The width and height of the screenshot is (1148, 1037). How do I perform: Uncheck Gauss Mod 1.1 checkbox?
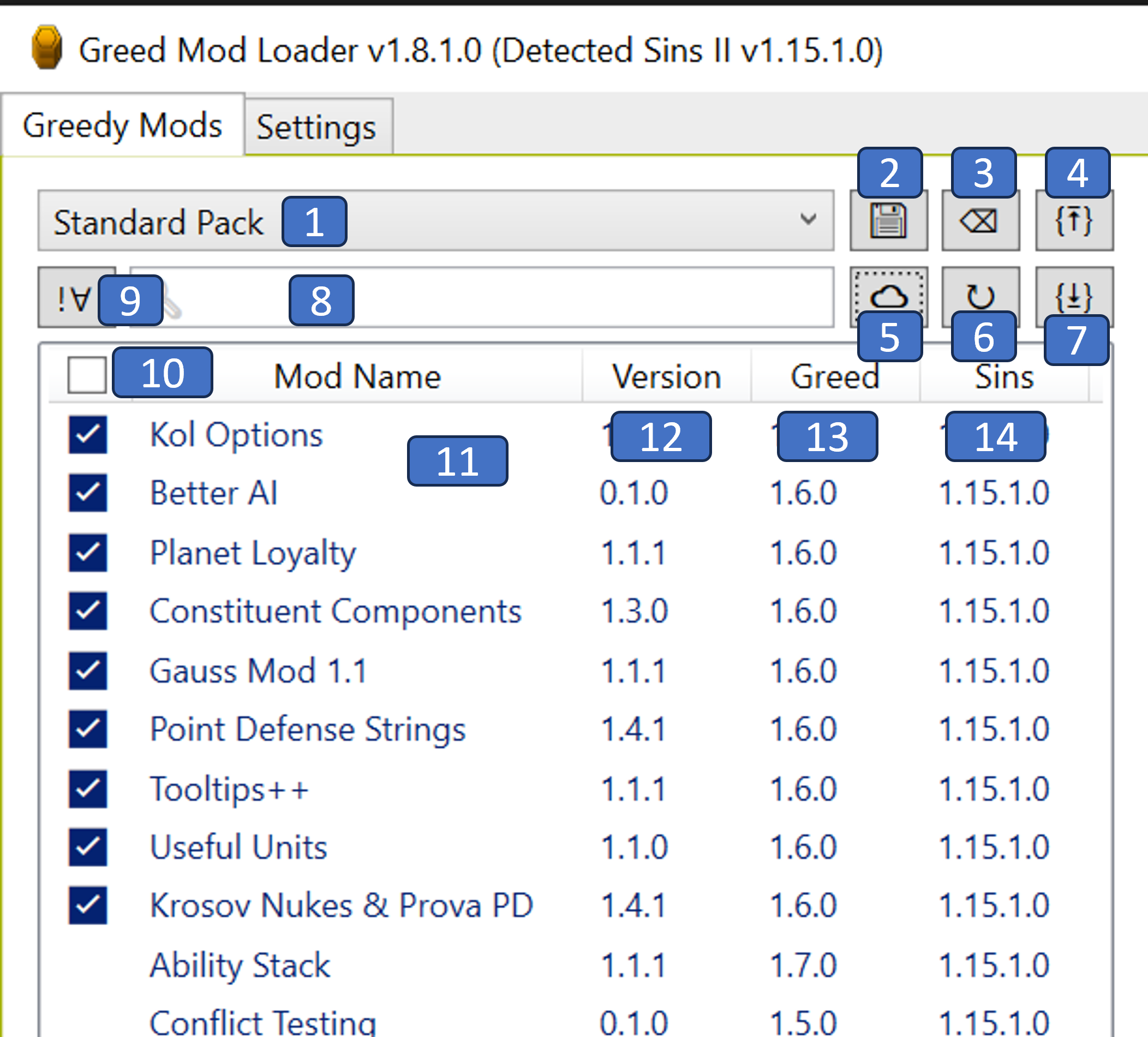[x=88, y=671]
